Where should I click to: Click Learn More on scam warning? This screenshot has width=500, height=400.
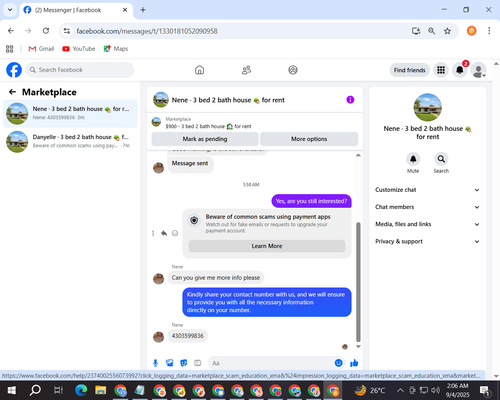click(x=267, y=246)
